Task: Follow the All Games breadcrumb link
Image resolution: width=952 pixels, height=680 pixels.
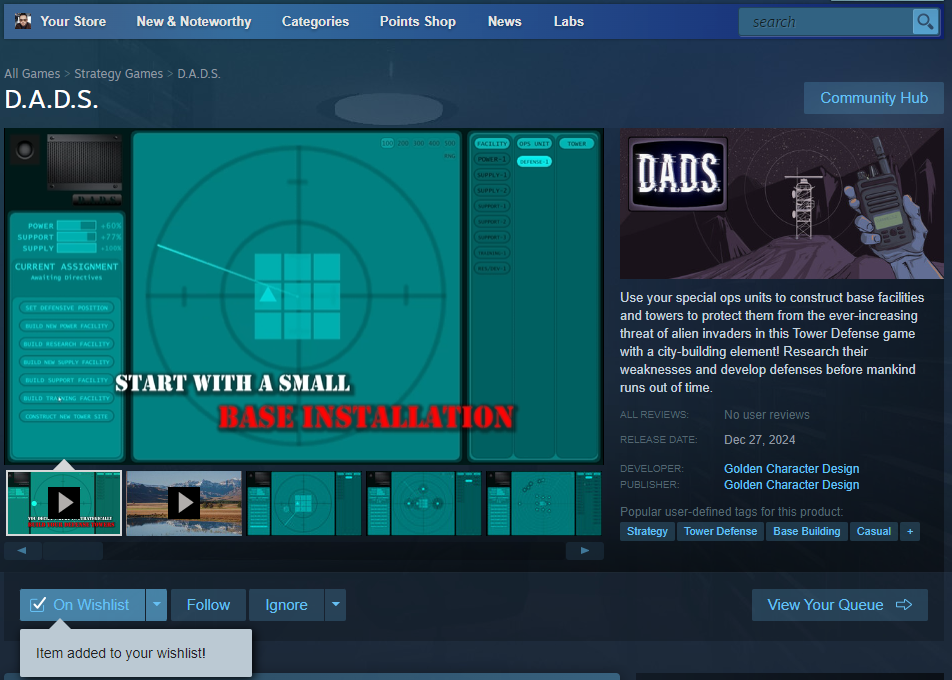Action: [x=32, y=73]
